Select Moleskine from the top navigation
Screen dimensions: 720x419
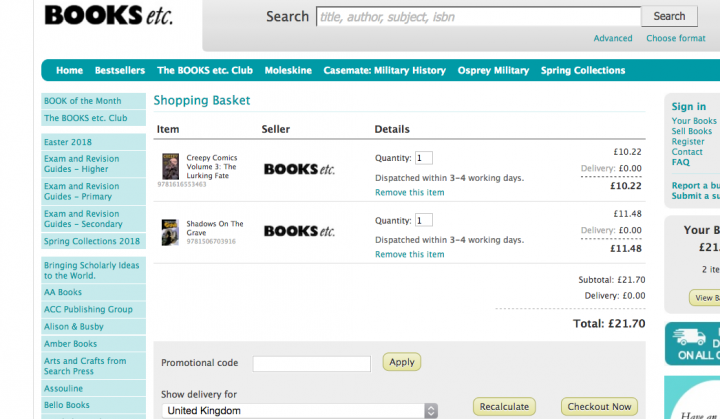click(288, 71)
